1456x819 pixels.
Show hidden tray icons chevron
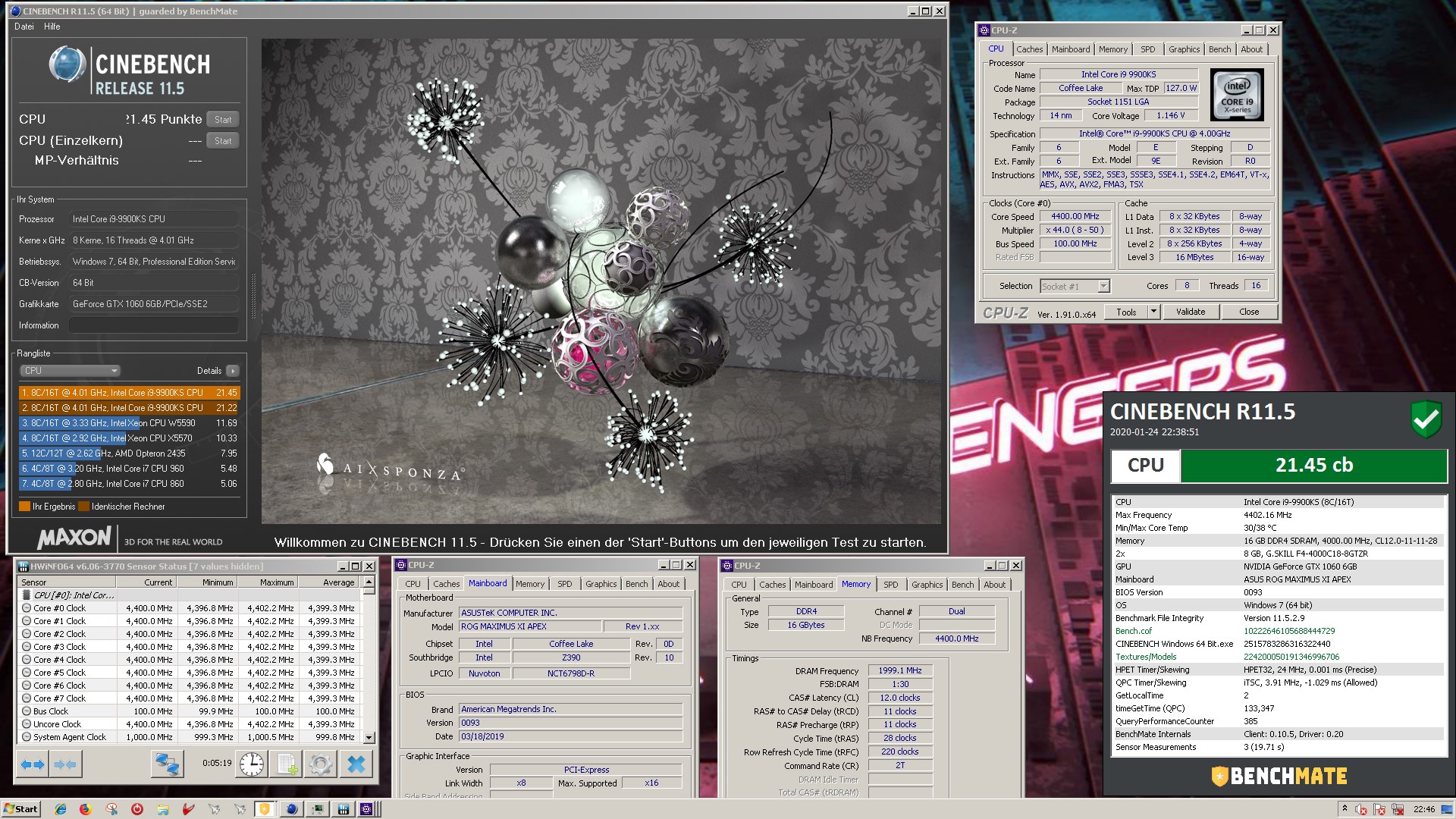[x=1344, y=809]
